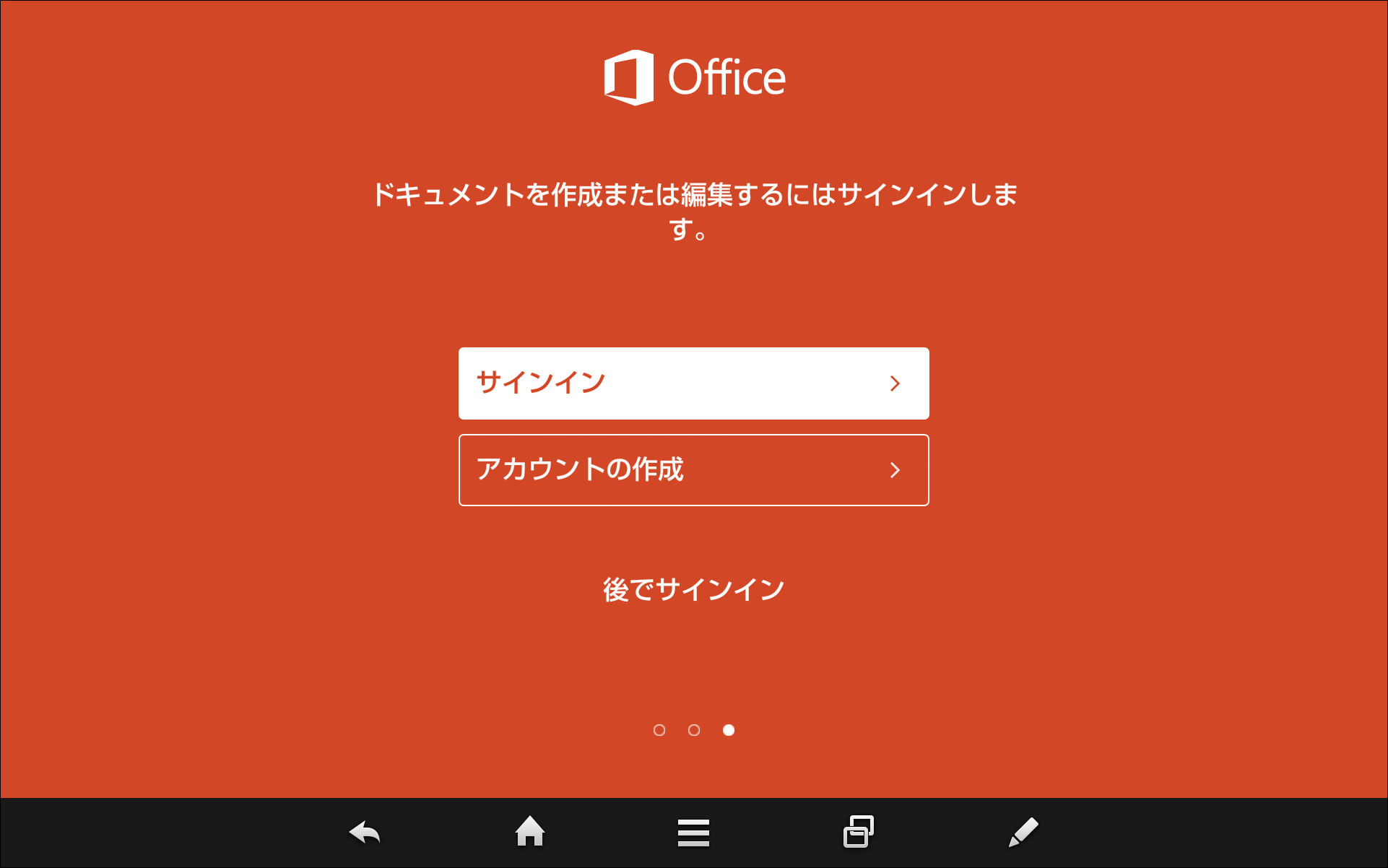Expand the サインイン option via its arrow

895,383
